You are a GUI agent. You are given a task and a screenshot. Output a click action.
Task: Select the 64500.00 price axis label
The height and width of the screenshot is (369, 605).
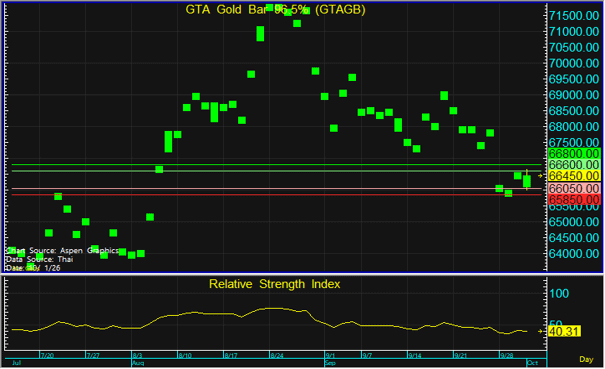click(574, 237)
